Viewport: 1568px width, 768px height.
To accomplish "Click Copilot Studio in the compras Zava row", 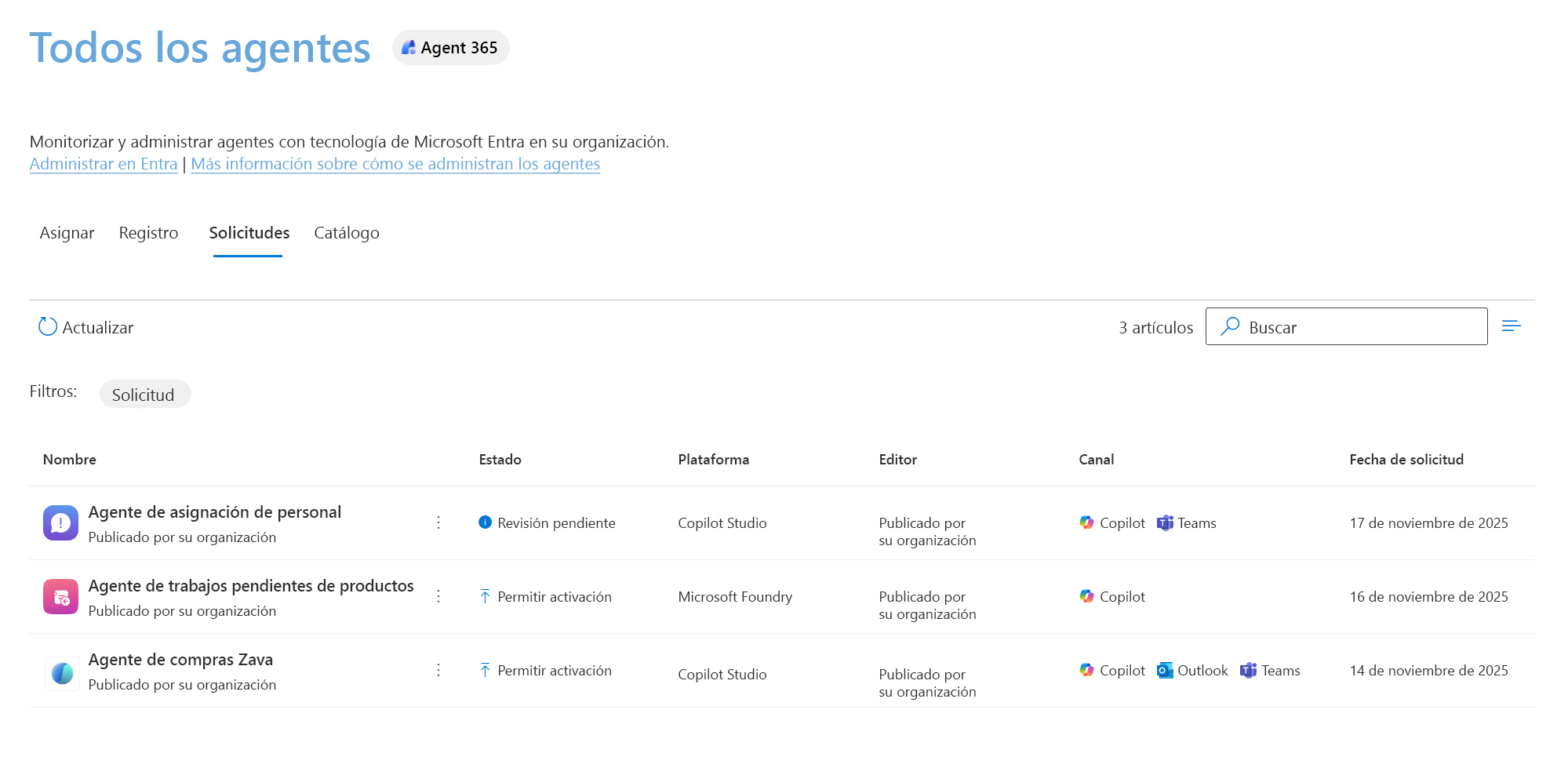I will point(722,675).
